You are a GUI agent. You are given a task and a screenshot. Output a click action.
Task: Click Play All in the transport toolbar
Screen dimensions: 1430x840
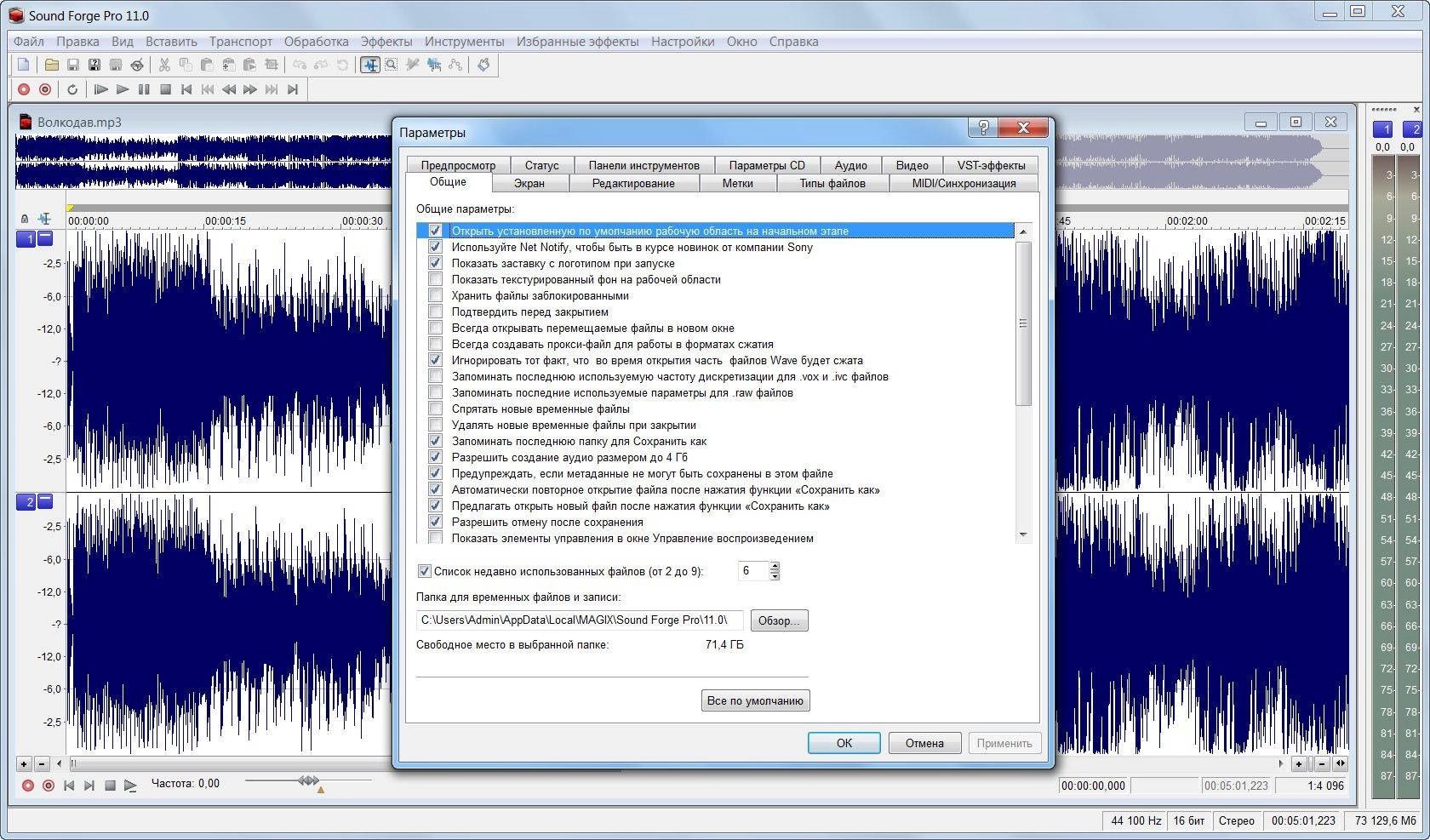pos(101,89)
